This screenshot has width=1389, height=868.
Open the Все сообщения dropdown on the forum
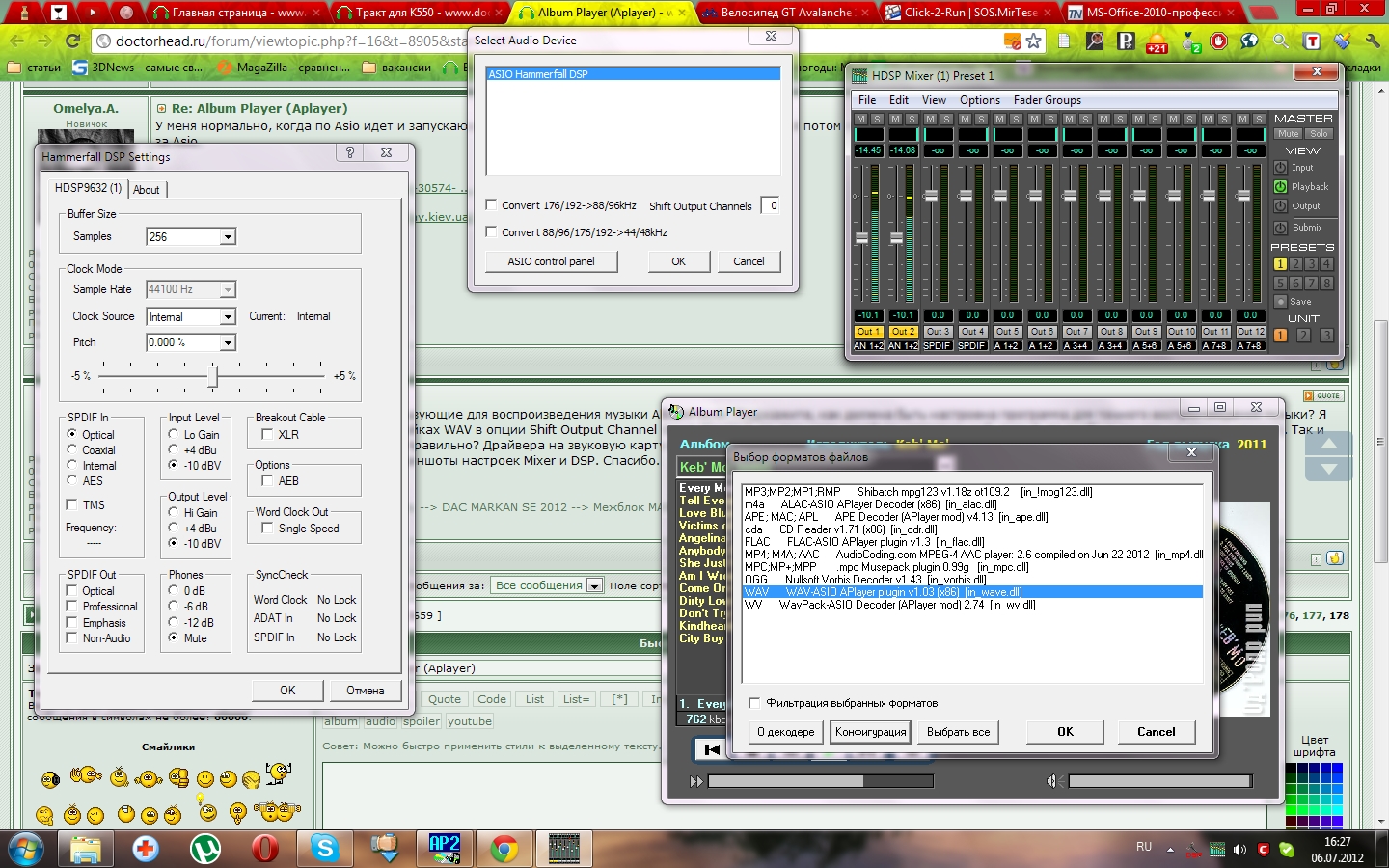pyautogui.click(x=547, y=585)
